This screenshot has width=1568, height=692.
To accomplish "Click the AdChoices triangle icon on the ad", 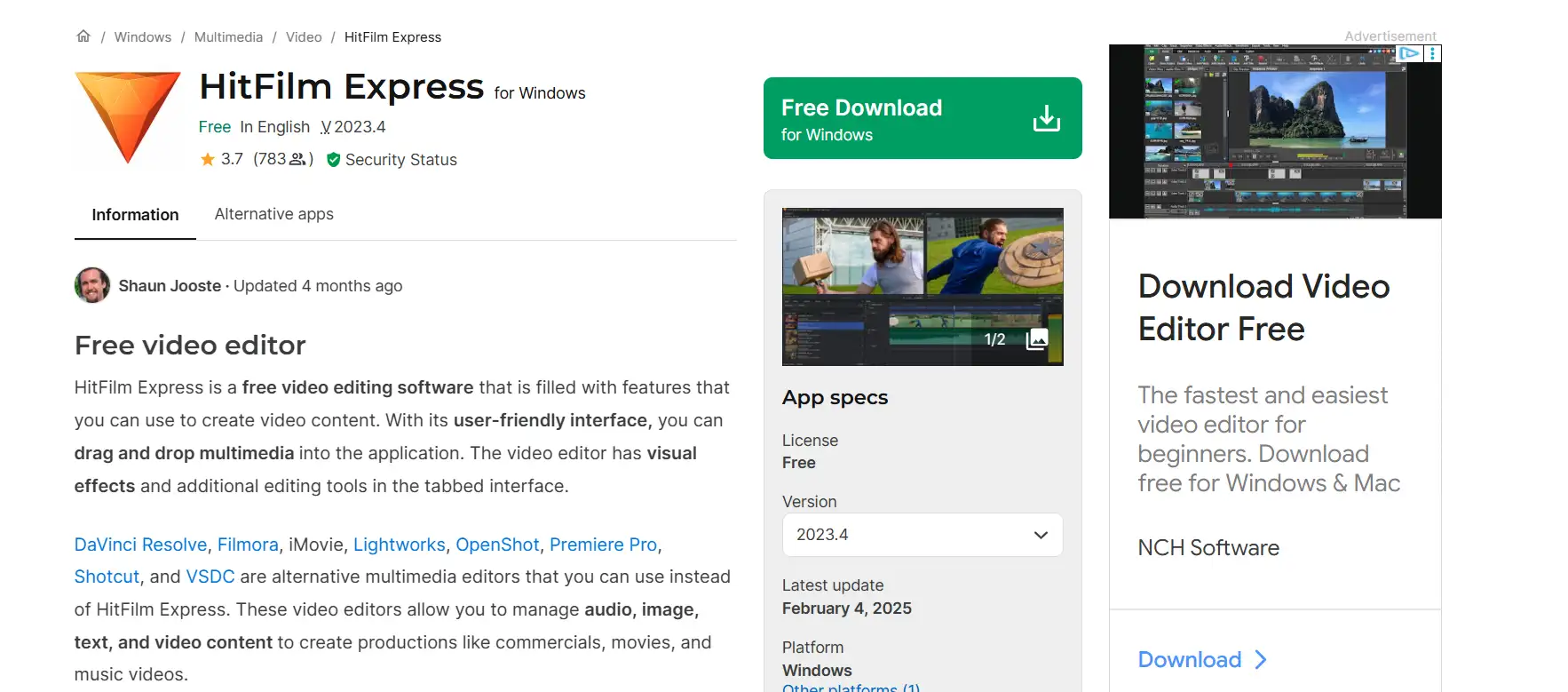I will pos(1410,53).
